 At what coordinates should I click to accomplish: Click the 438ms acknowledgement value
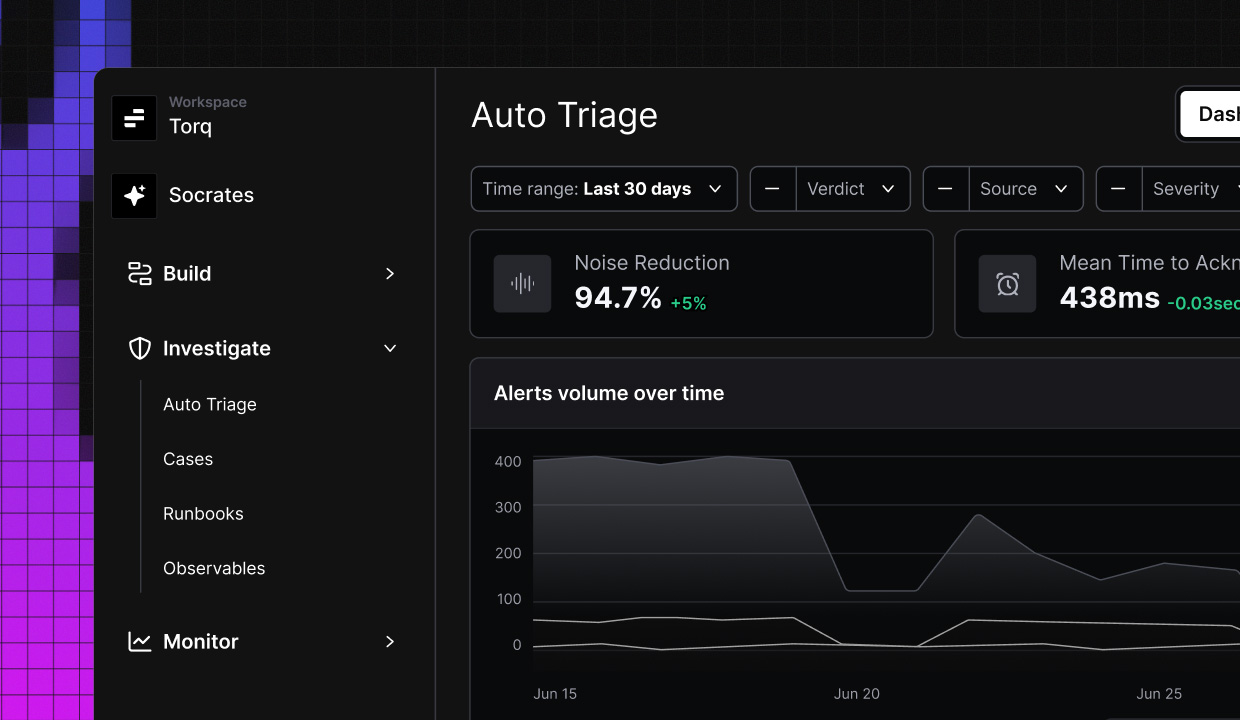coord(1109,298)
